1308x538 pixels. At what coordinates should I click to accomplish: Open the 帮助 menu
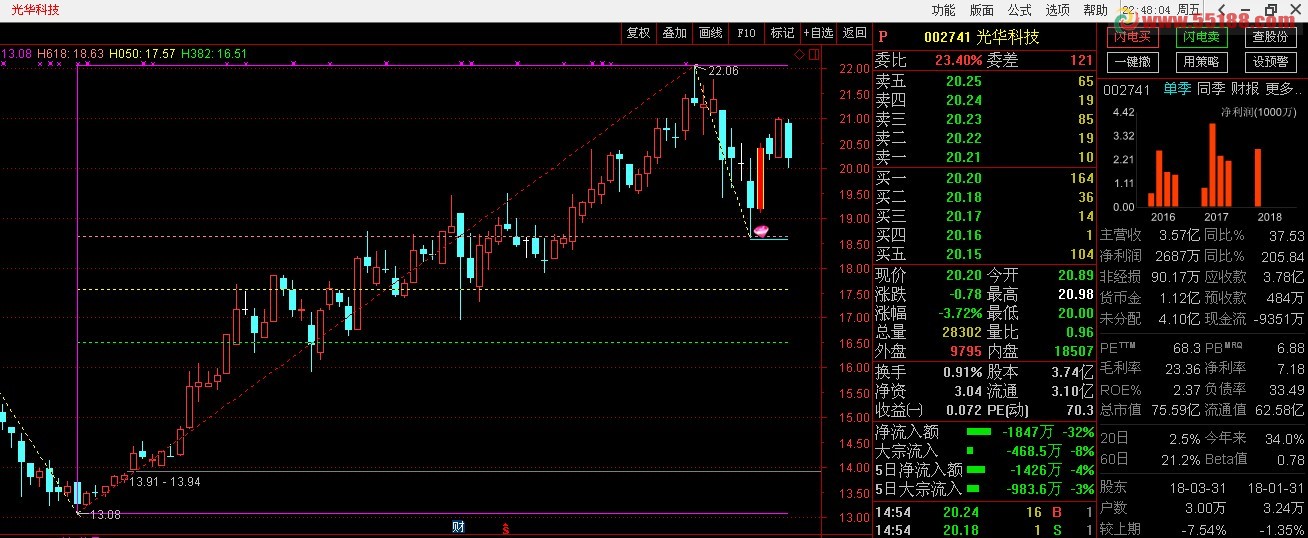pyautogui.click(x=1095, y=10)
